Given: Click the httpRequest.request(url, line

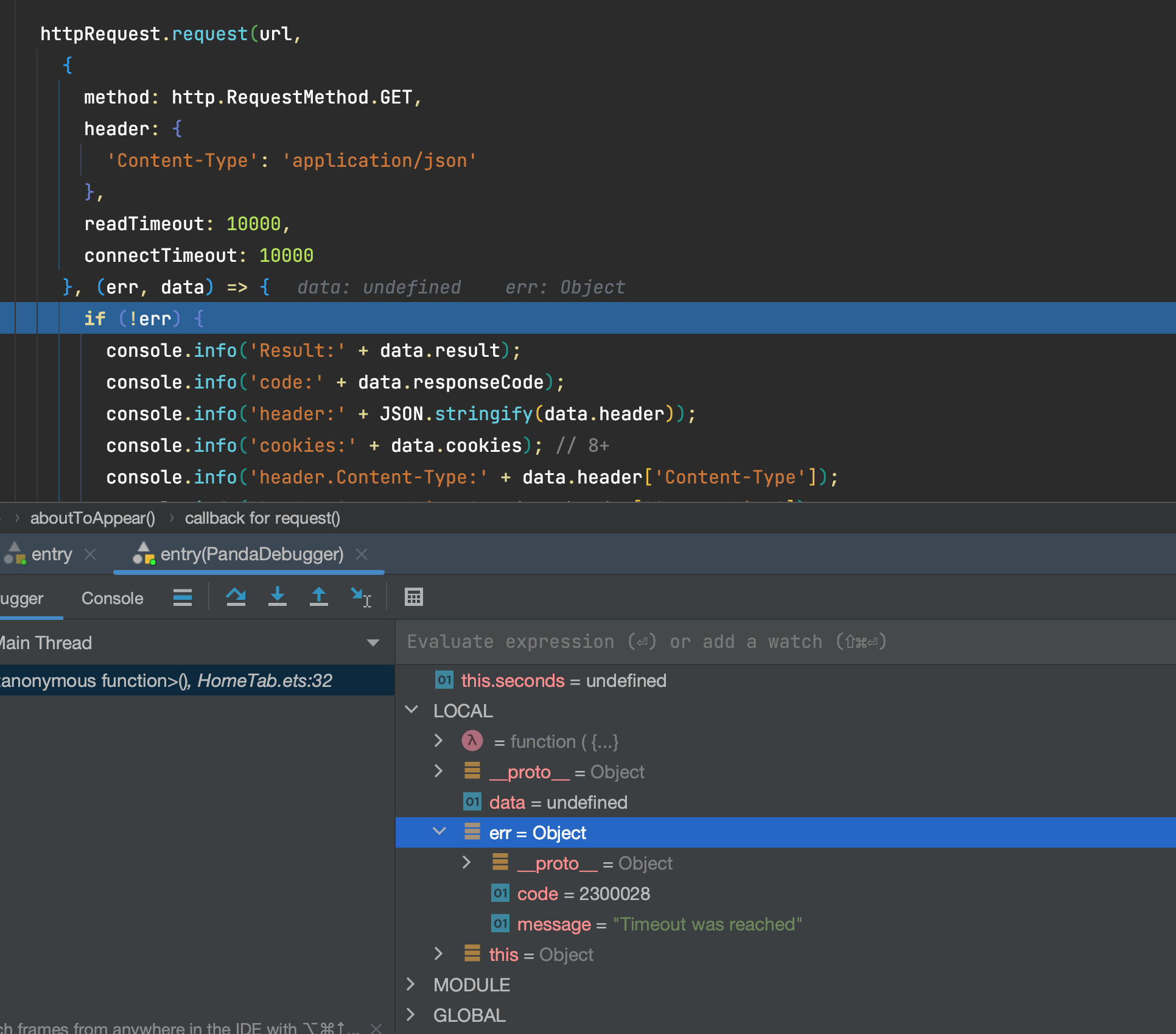Looking at the screenshot, I should [x=170, y=33].
